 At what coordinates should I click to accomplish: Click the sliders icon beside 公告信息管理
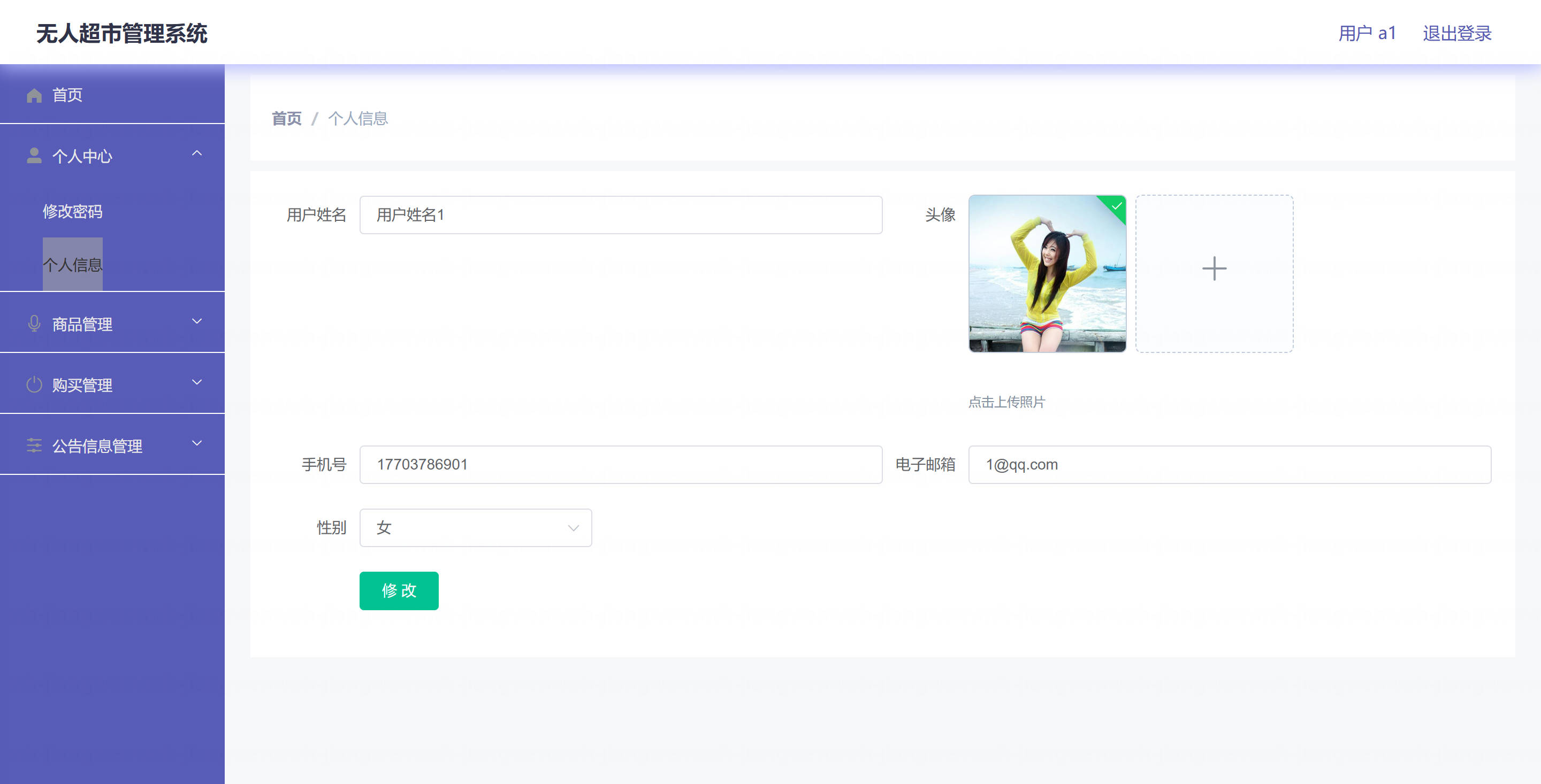(x=34, y=445)
